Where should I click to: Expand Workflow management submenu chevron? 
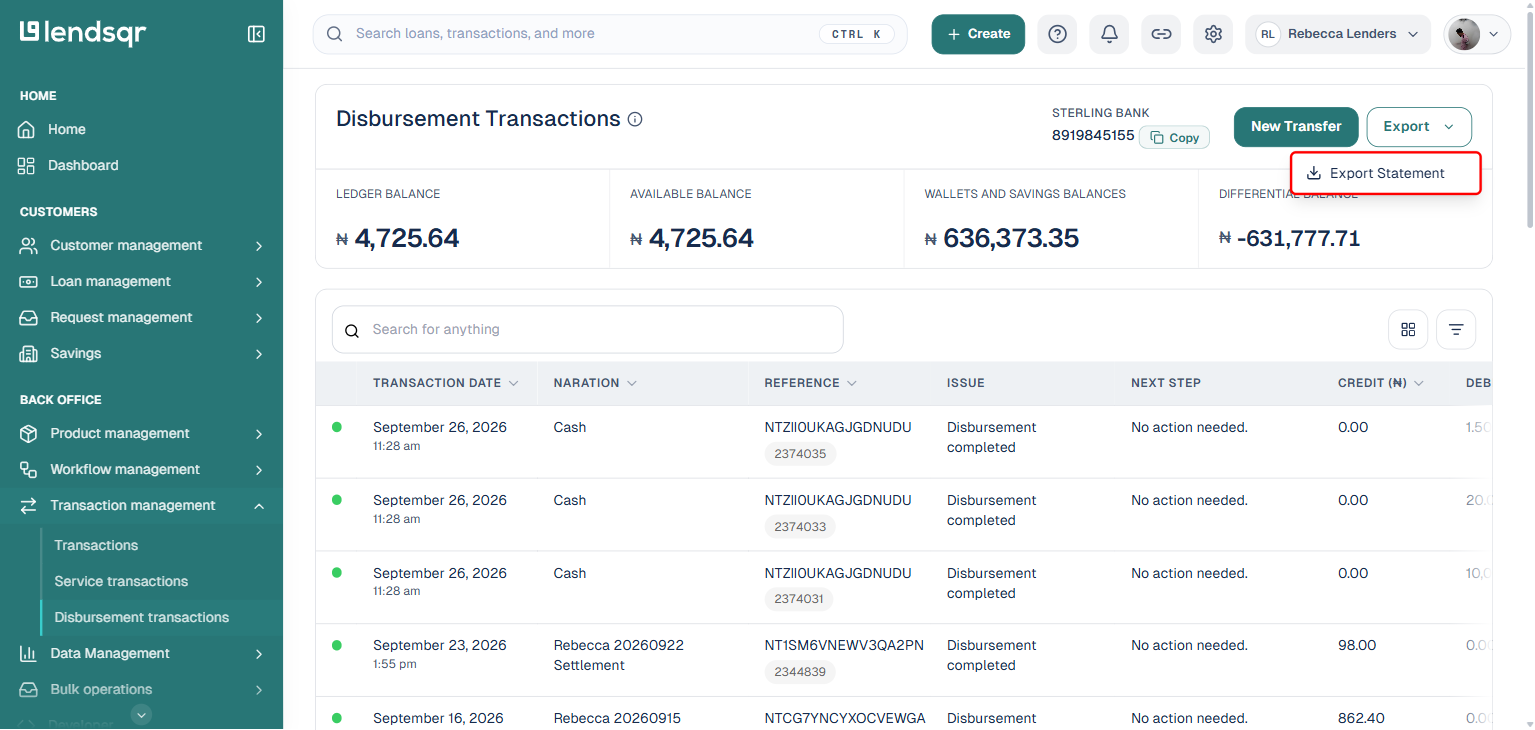tap(259, 470)
